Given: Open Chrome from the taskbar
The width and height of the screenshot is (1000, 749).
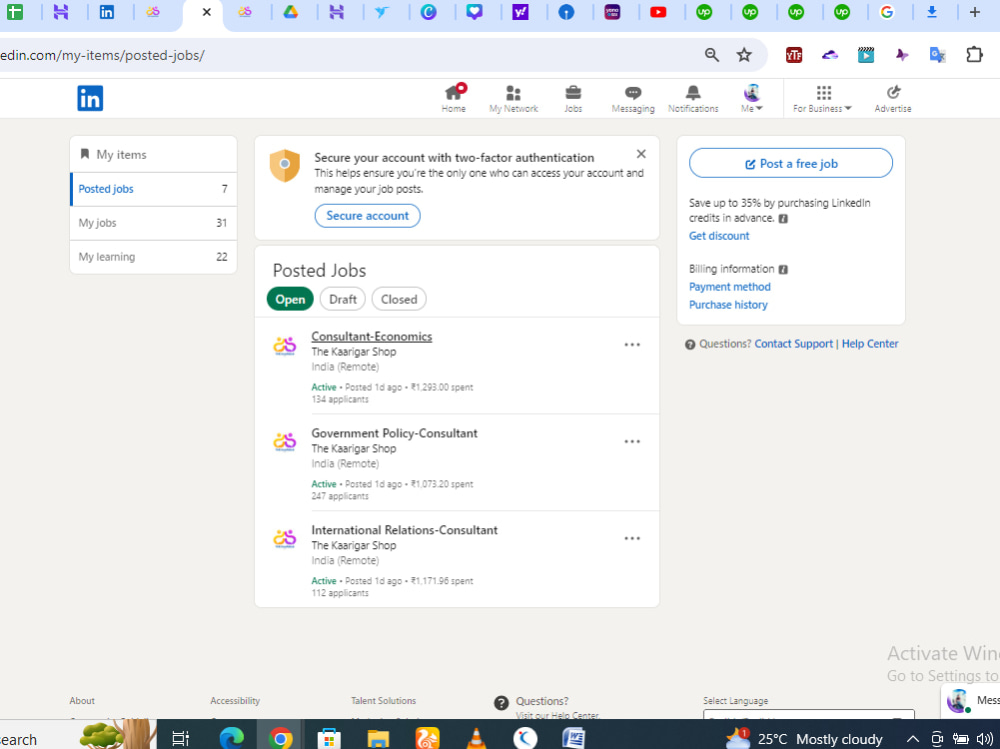Looking at the screenshot, I should [x=280, y=739].
